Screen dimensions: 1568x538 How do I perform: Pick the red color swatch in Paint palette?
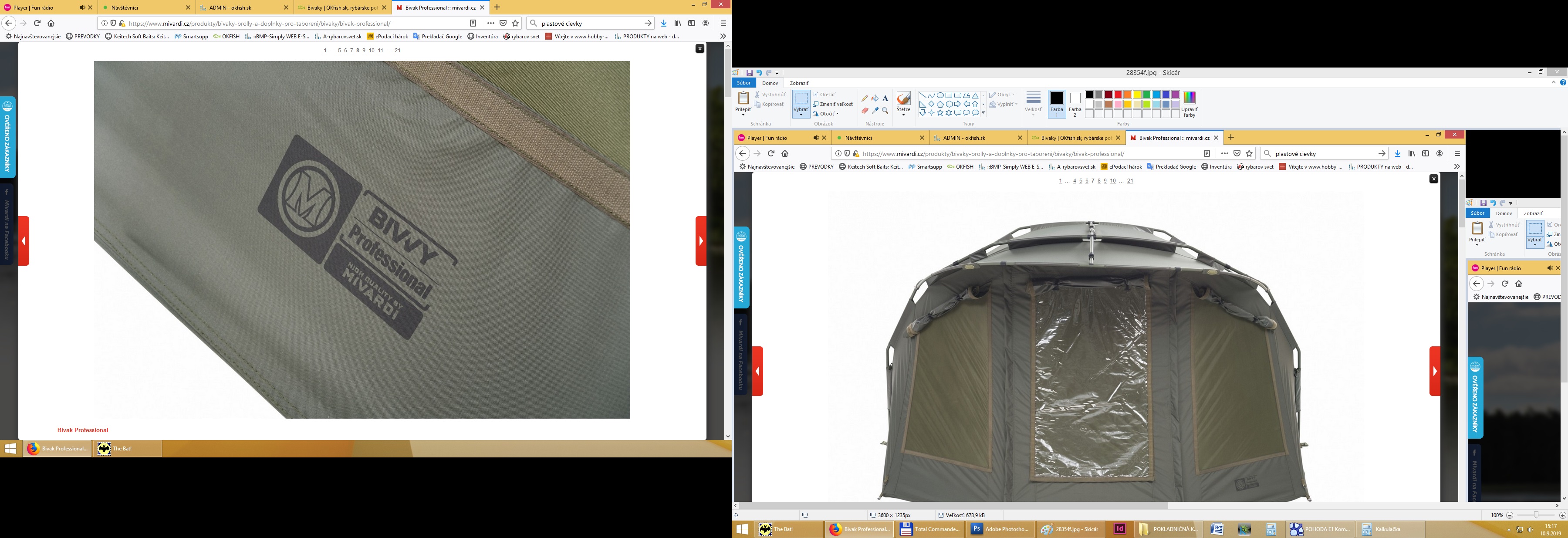pyautogui.click(x=1118, y=95)
